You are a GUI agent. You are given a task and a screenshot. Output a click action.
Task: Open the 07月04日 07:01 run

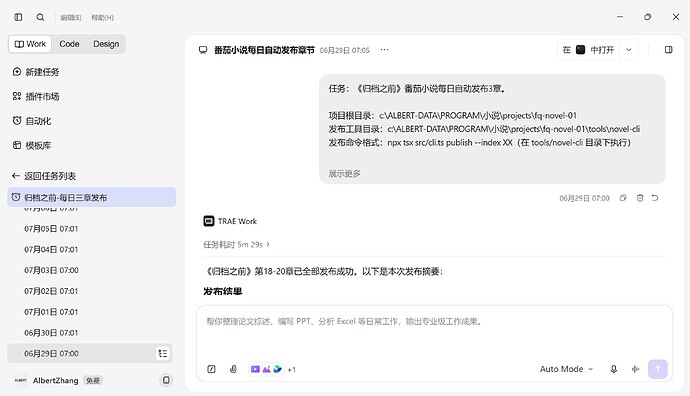coord(51,249)
